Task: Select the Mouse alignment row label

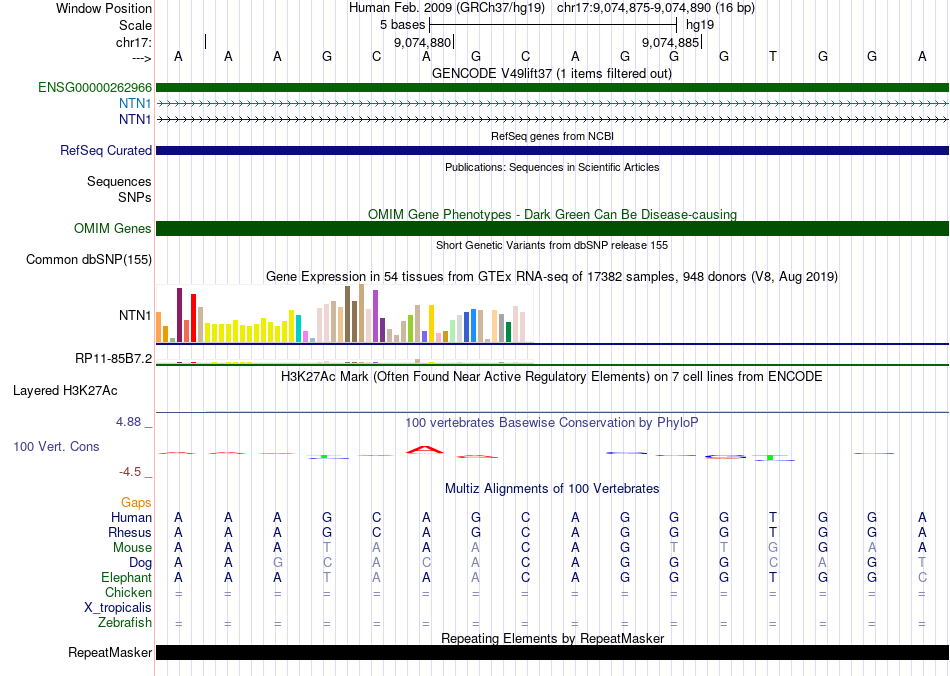Action: click(x=132, y=548)
